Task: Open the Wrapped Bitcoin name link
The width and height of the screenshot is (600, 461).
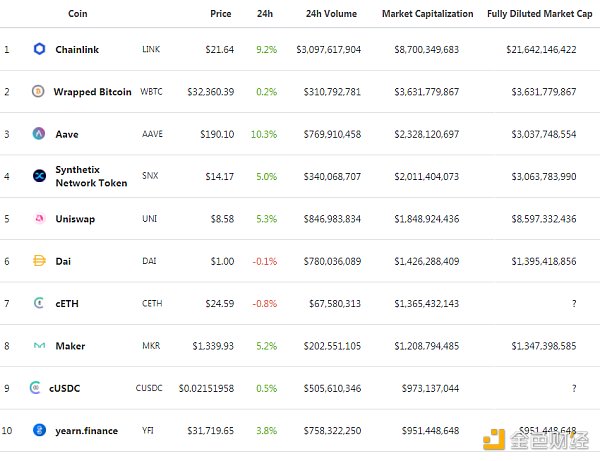Action: (92, 92)
